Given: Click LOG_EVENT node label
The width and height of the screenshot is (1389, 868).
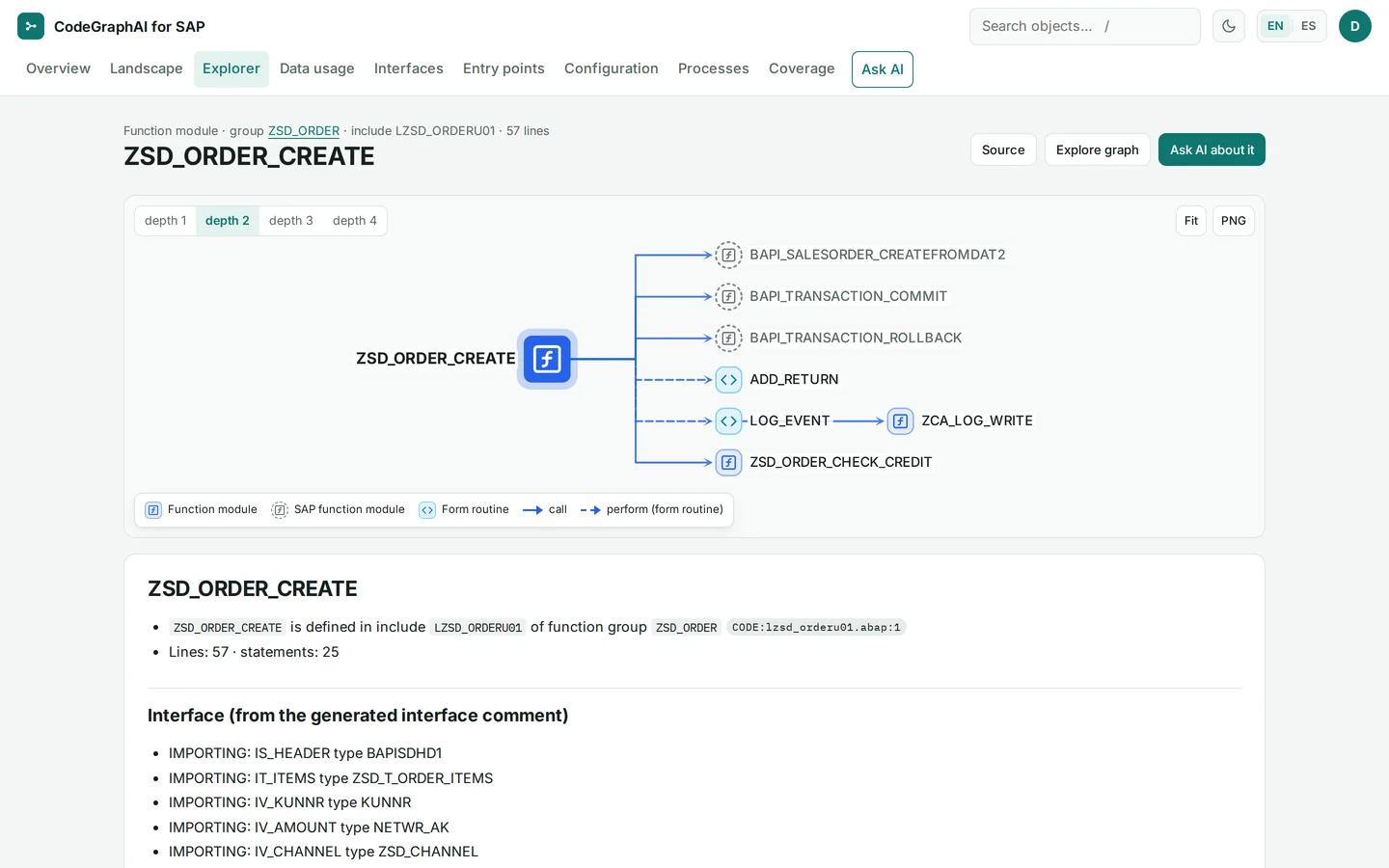Looking at the screenshot, I should pyautogui.click(x=790, y=421).
